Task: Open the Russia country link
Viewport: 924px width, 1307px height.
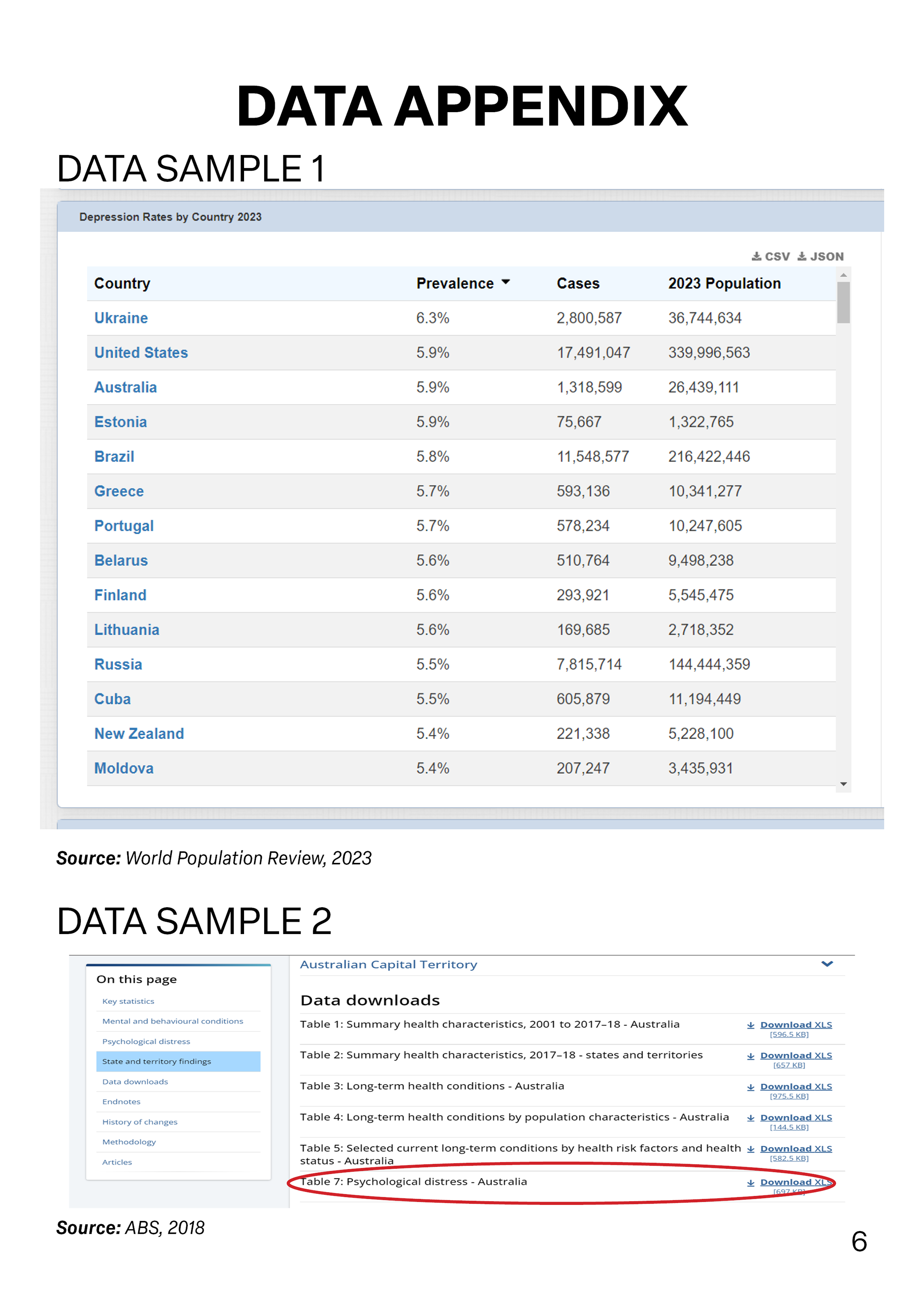Action: coord(118,665)
